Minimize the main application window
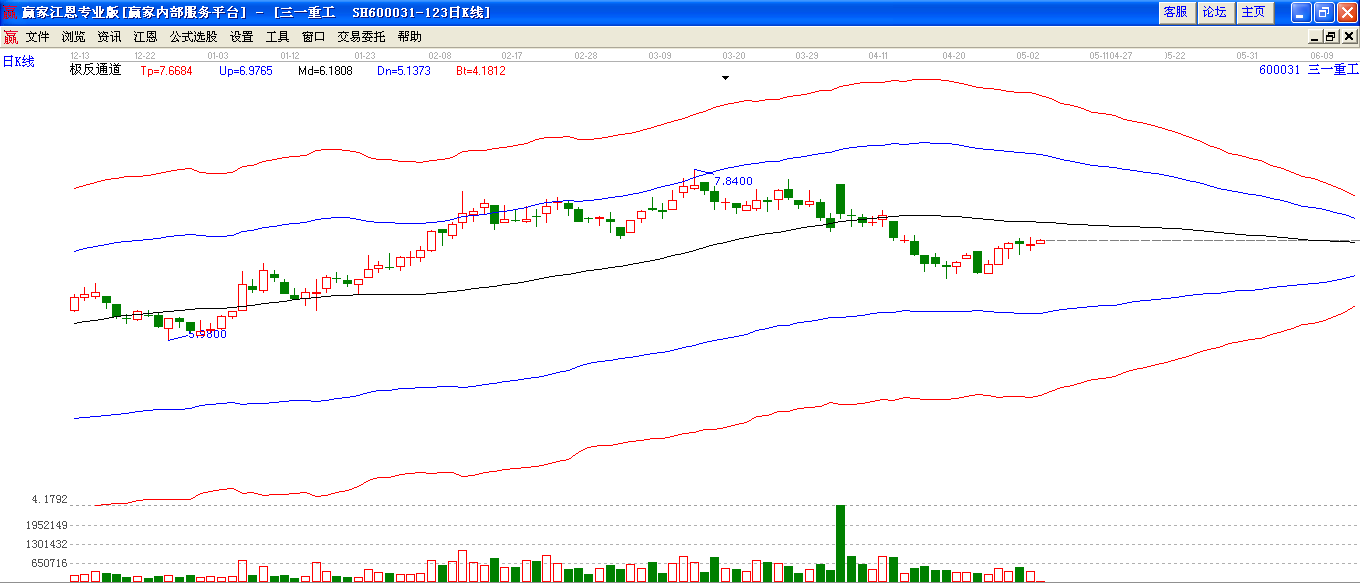 1300,12
